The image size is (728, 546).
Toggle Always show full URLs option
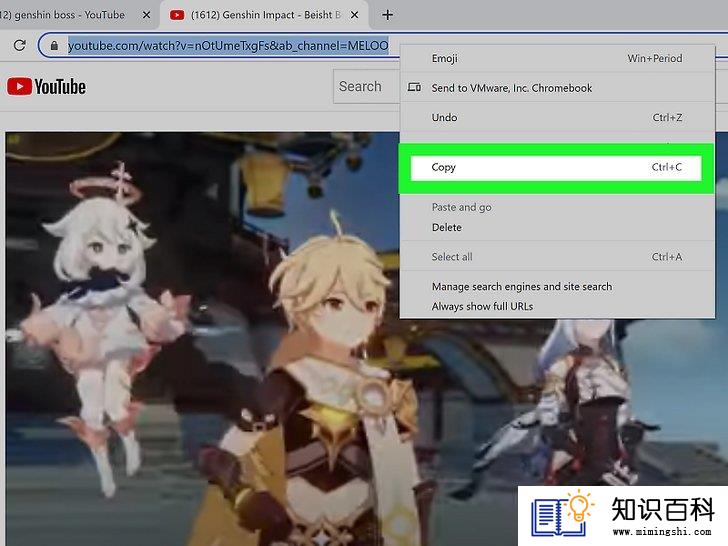point(557,306)
